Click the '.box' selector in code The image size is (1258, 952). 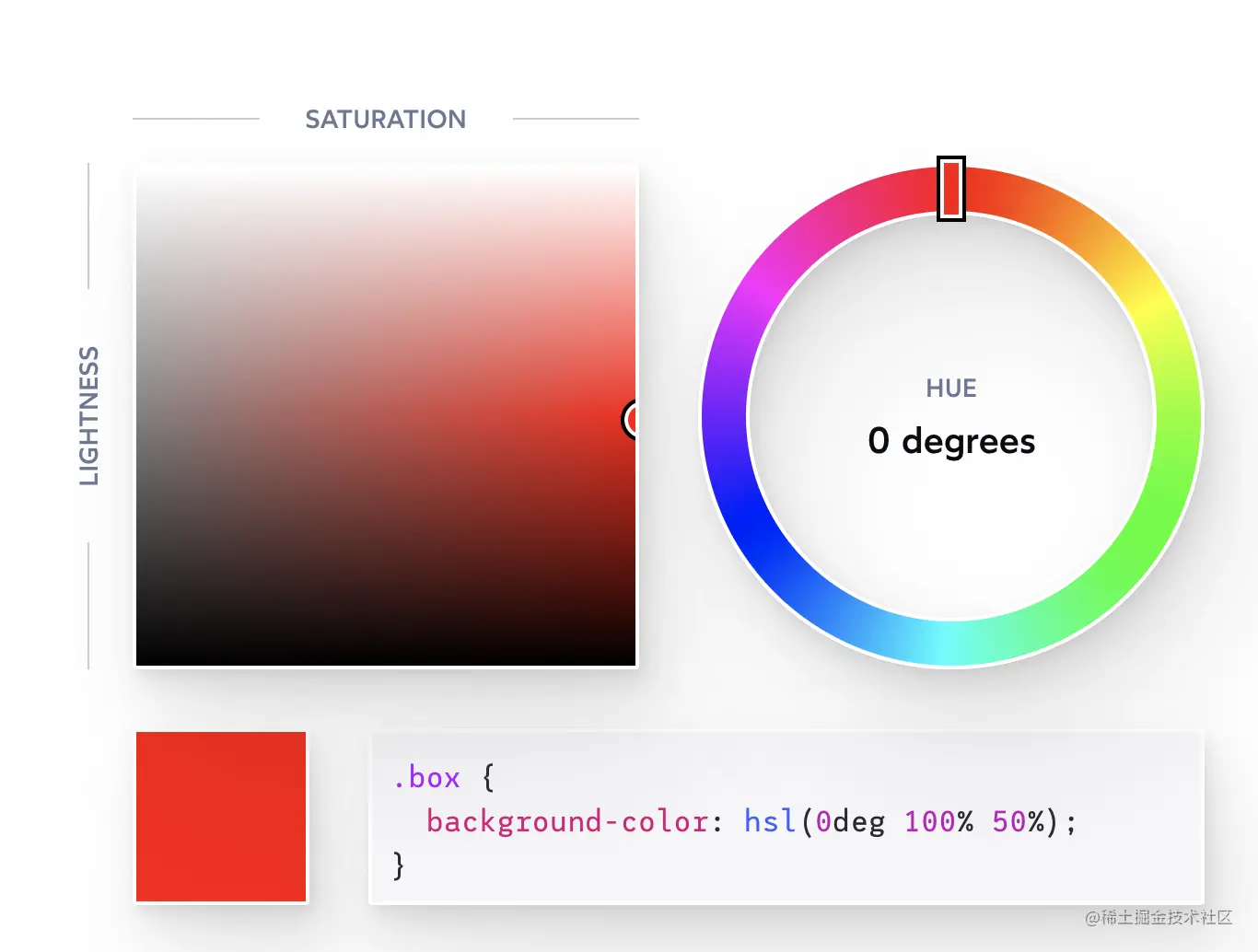pyautogui.click(x=426, y=778)
